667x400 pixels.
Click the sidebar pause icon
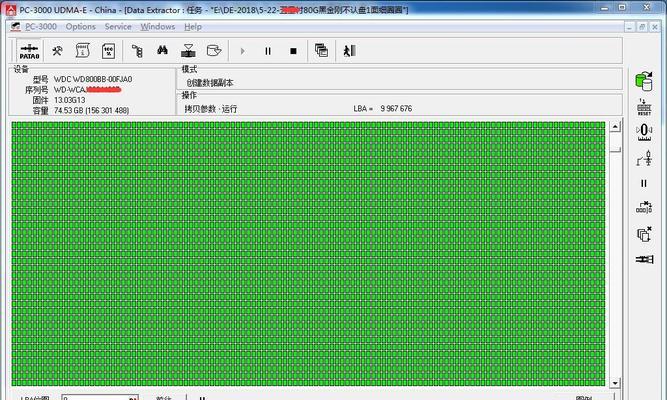[x=644, y=183]
